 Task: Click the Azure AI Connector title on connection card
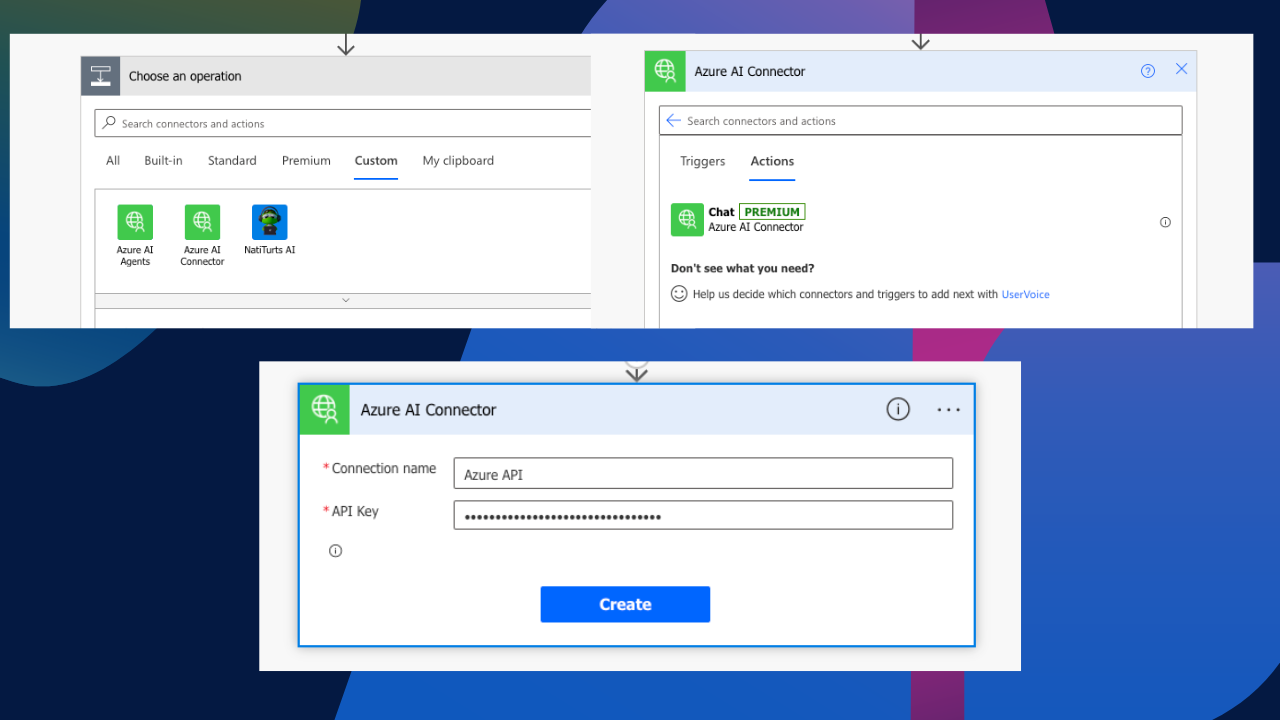(x=428, y=410)
